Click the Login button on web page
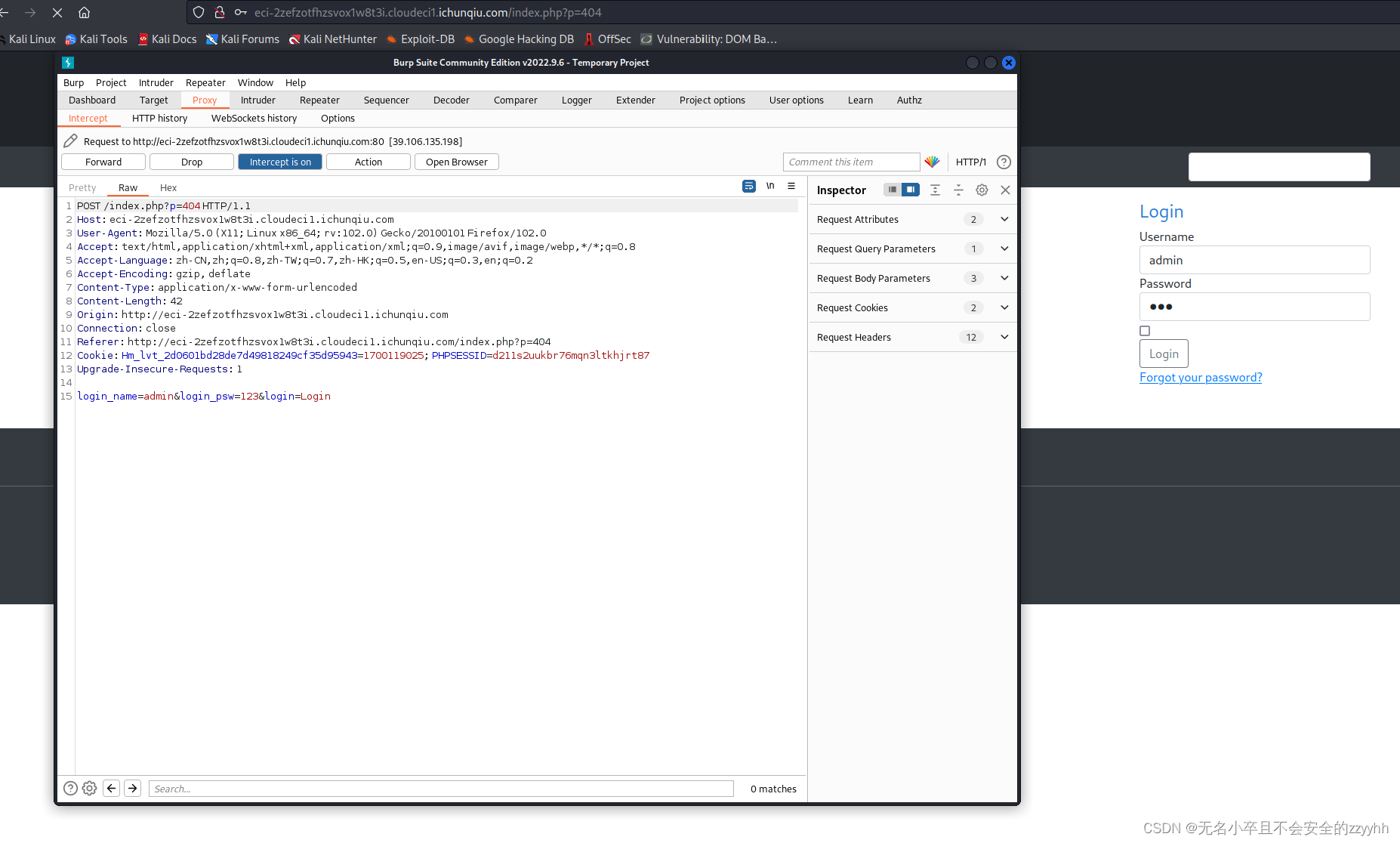This screenshot has height=843, width=1400. [1164, 354]
